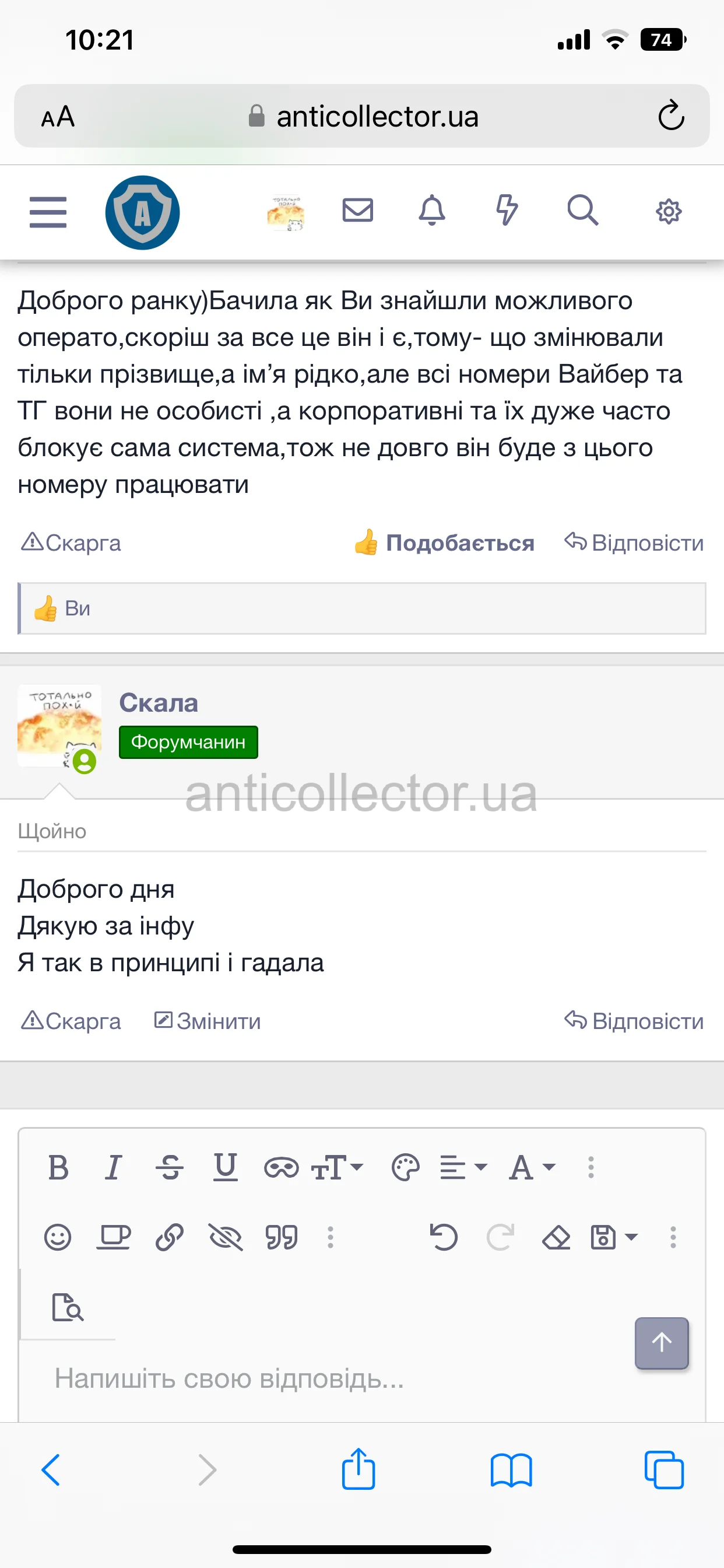The image size is (724, 1568).
Task: Expand the font size dropdown
Action: point(338,1167)
